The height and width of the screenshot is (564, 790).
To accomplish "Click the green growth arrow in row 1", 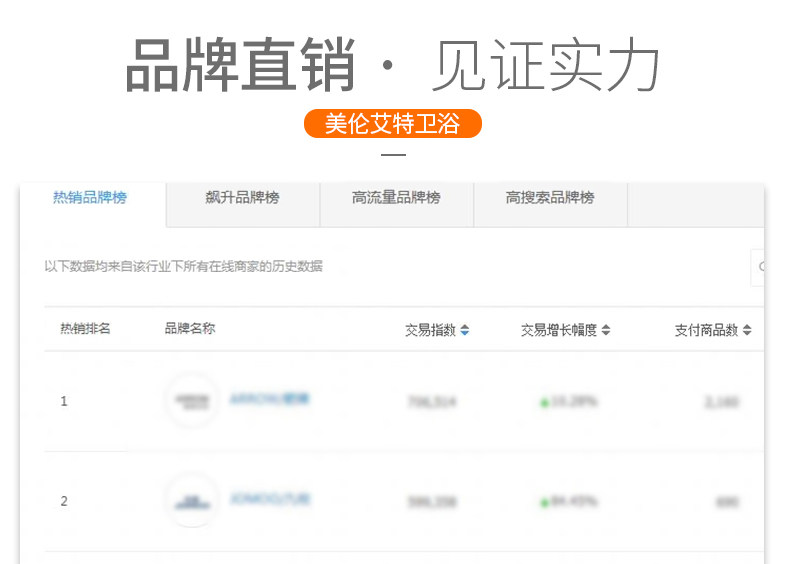I will coord(544,402).
